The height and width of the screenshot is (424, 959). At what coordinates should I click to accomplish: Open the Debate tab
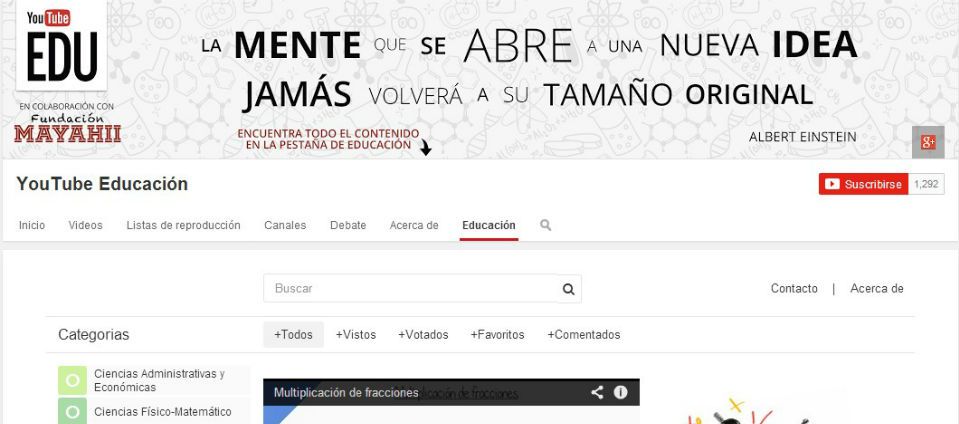point(348,225)
